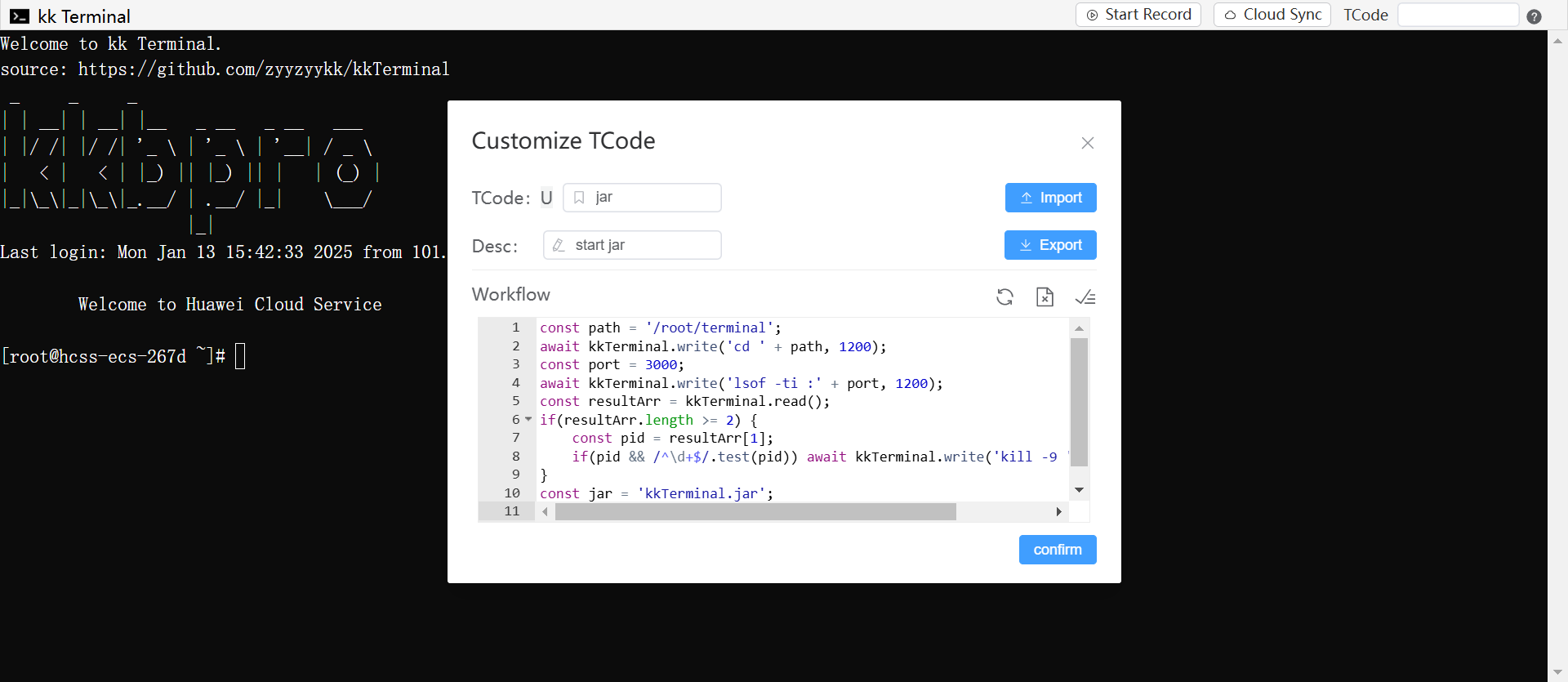
Task: Click the code editor vertical scrollbar thumb
Action: (1079, 402)
